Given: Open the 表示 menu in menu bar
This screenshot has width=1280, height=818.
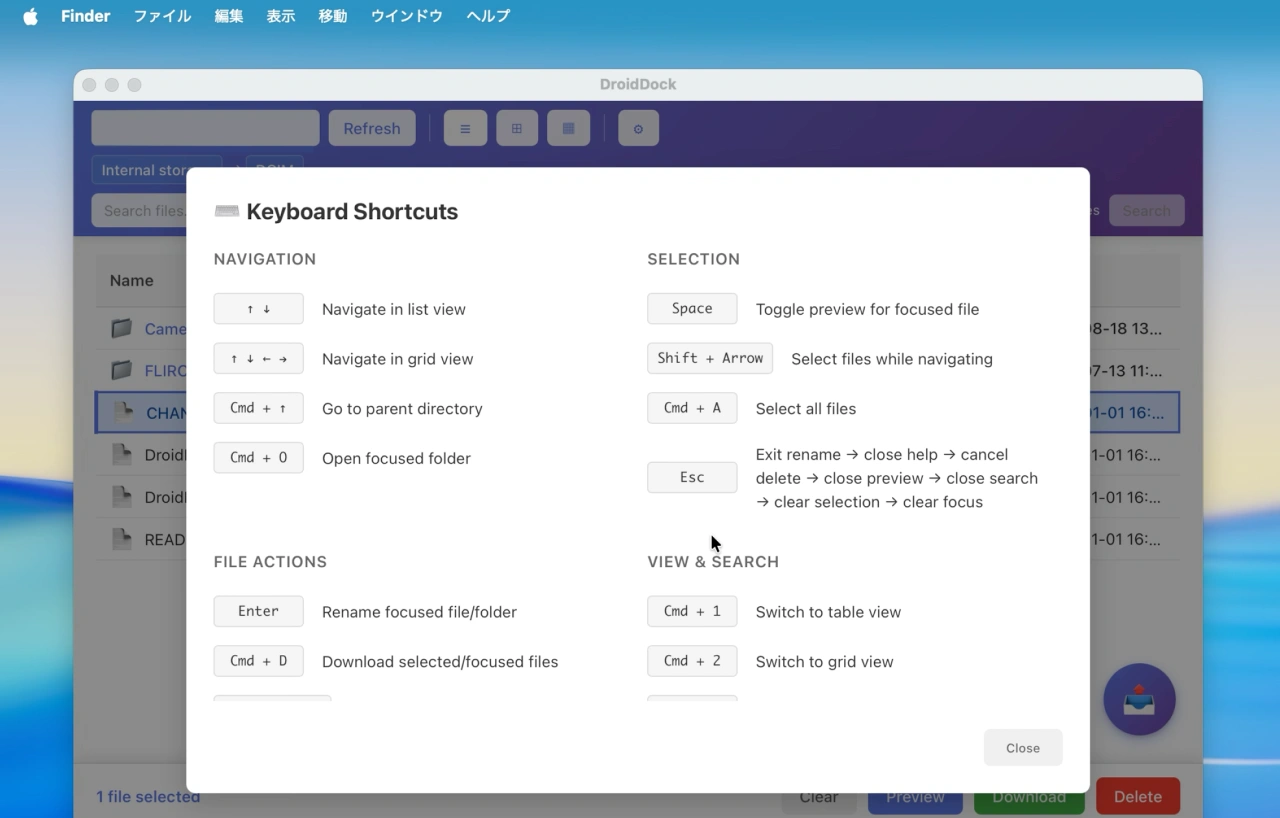Looking at the screenshot, I should coord(281,16).
